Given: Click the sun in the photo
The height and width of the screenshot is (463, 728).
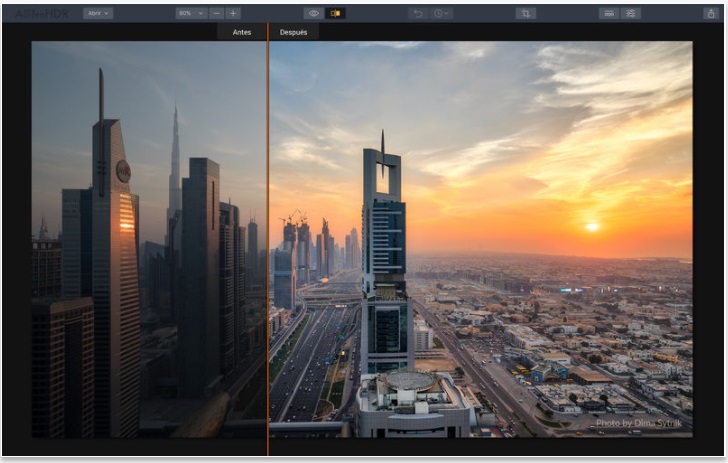Looking at the screenshot, I should tap(592, 227).
